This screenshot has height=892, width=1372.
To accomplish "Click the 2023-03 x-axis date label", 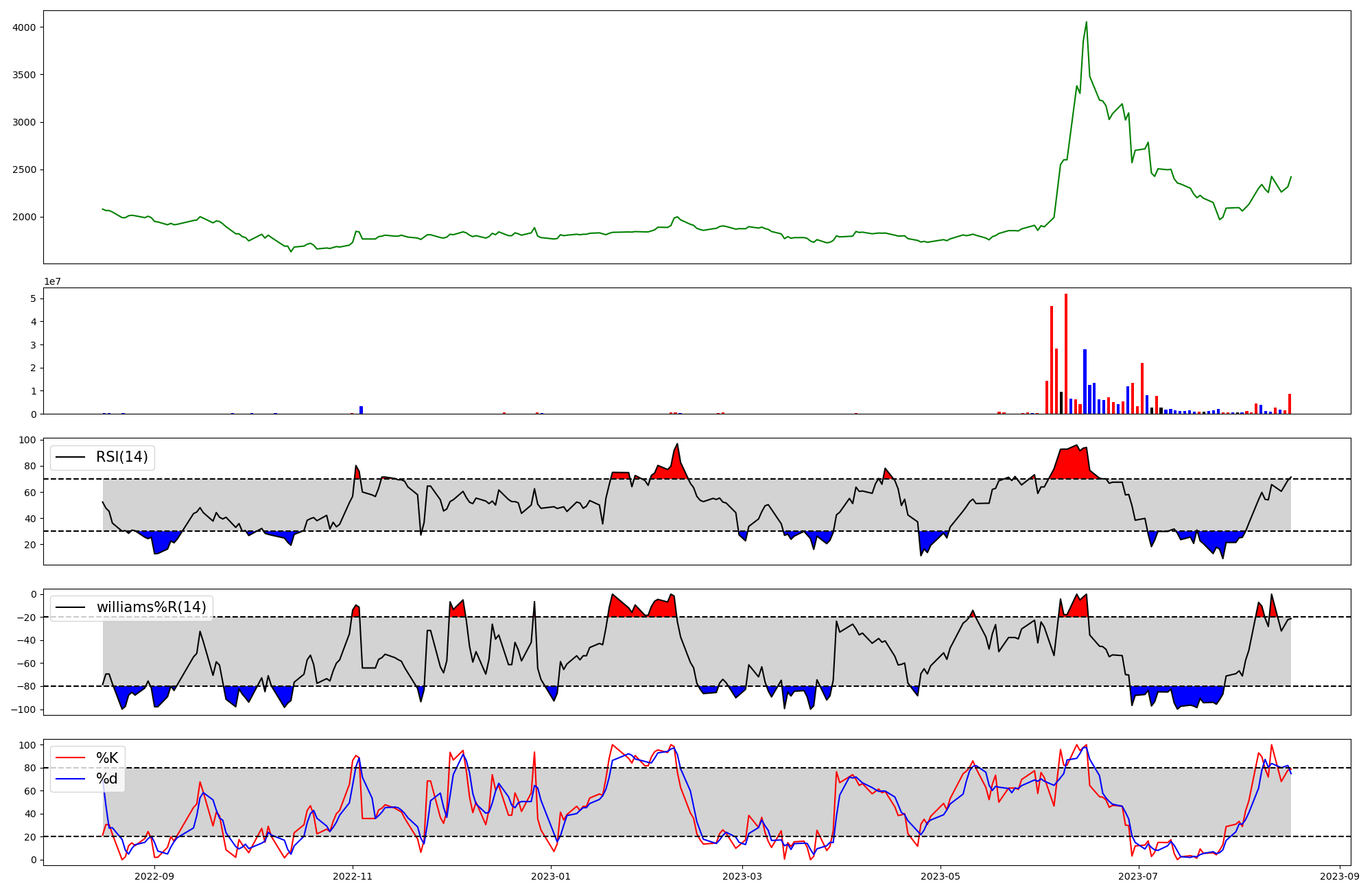I will (x=742, y=876).
